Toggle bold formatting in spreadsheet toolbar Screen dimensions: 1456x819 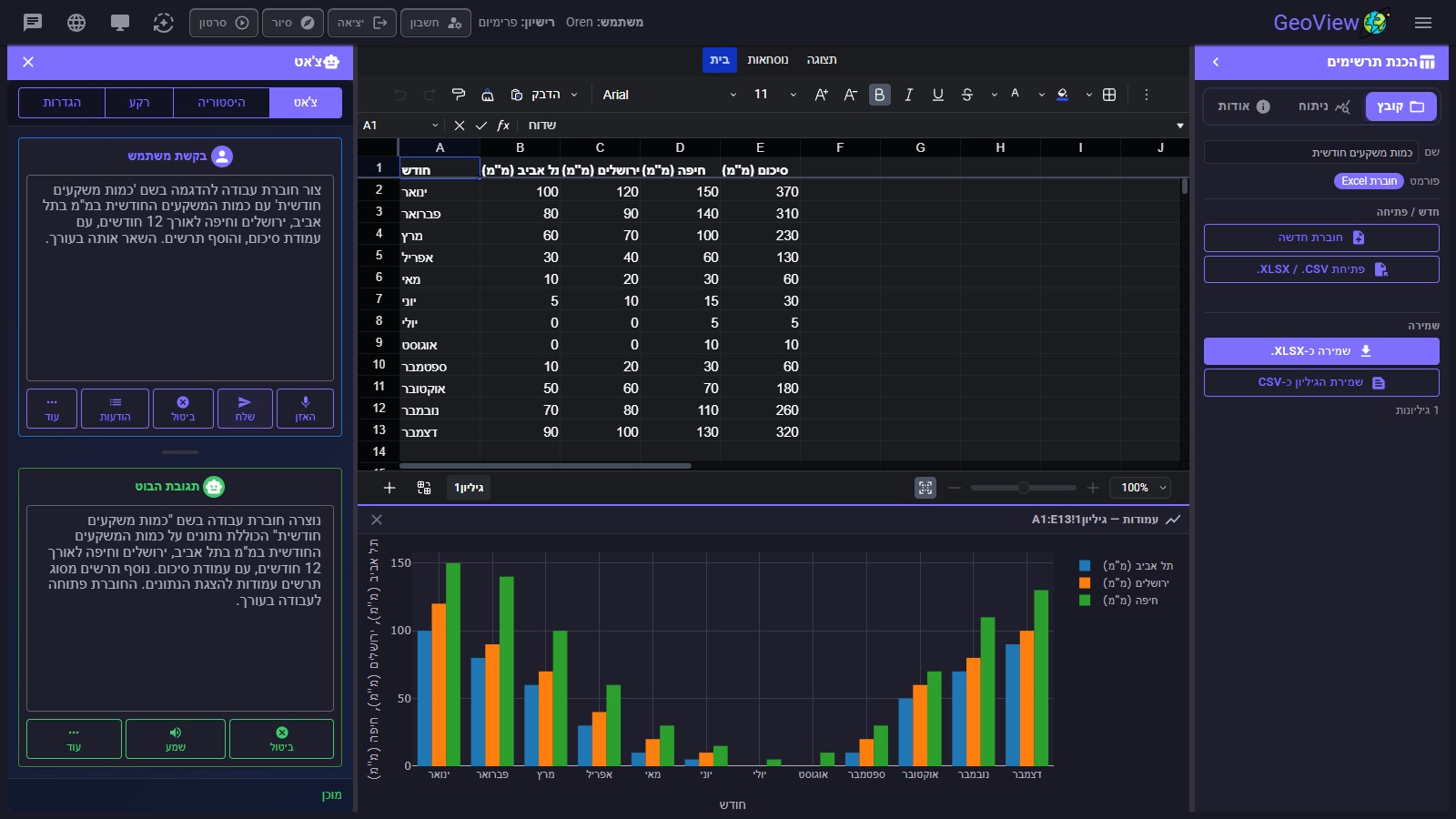click(x=879, y=95)
